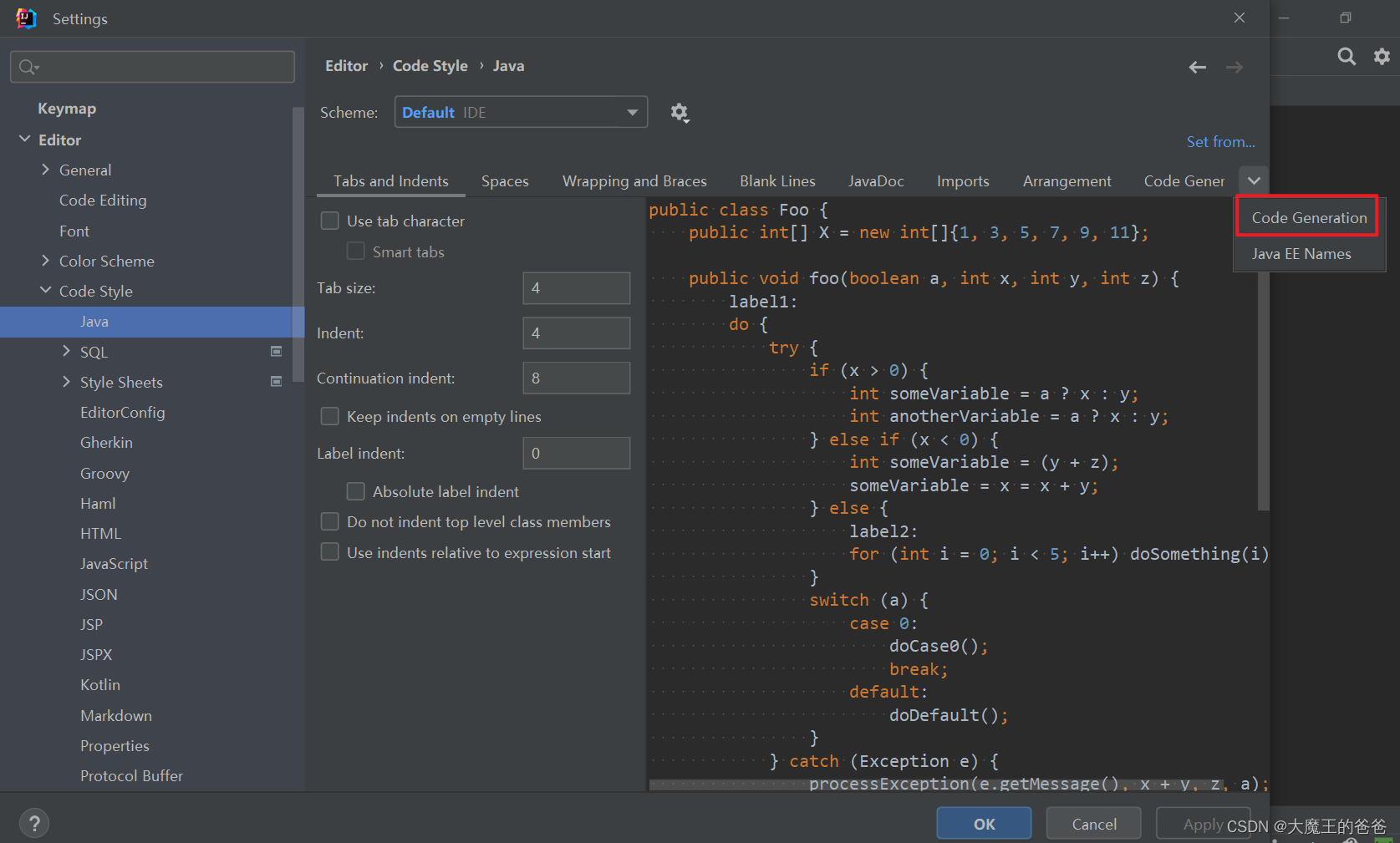The image size is (1400, 843).
Task: Click the project-level marker icon beside Style Sheets
Action: pos(277,382)
